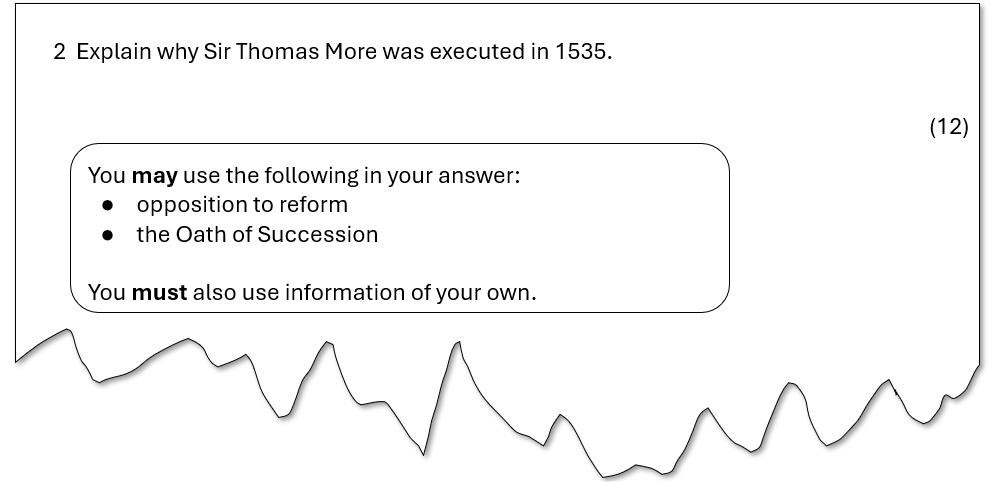The height and width of the screenshot is (482, 997).
Task: Click inside the rounded hint box blank line
Action: click(x=399, y=263)
